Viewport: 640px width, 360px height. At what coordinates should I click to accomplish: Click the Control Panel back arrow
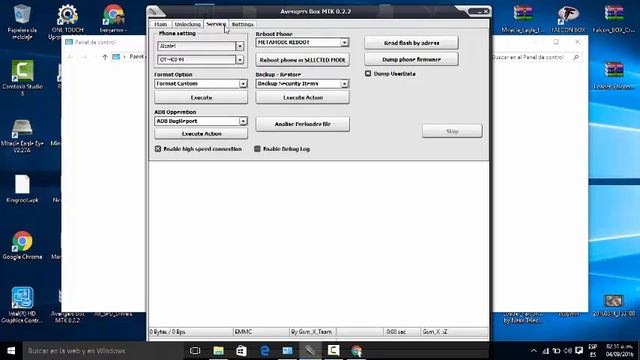(x=70, y=57)
